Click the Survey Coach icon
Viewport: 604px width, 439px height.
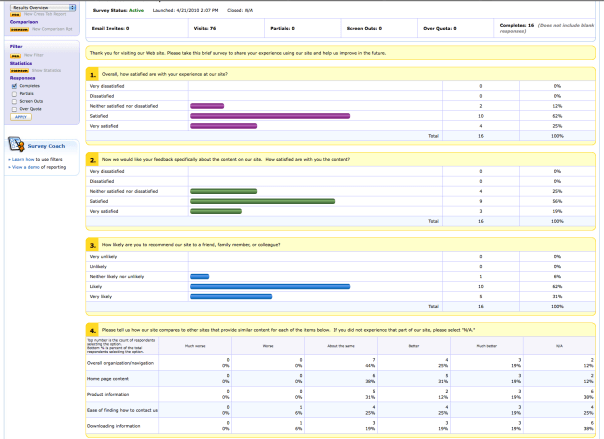(15, 144)
